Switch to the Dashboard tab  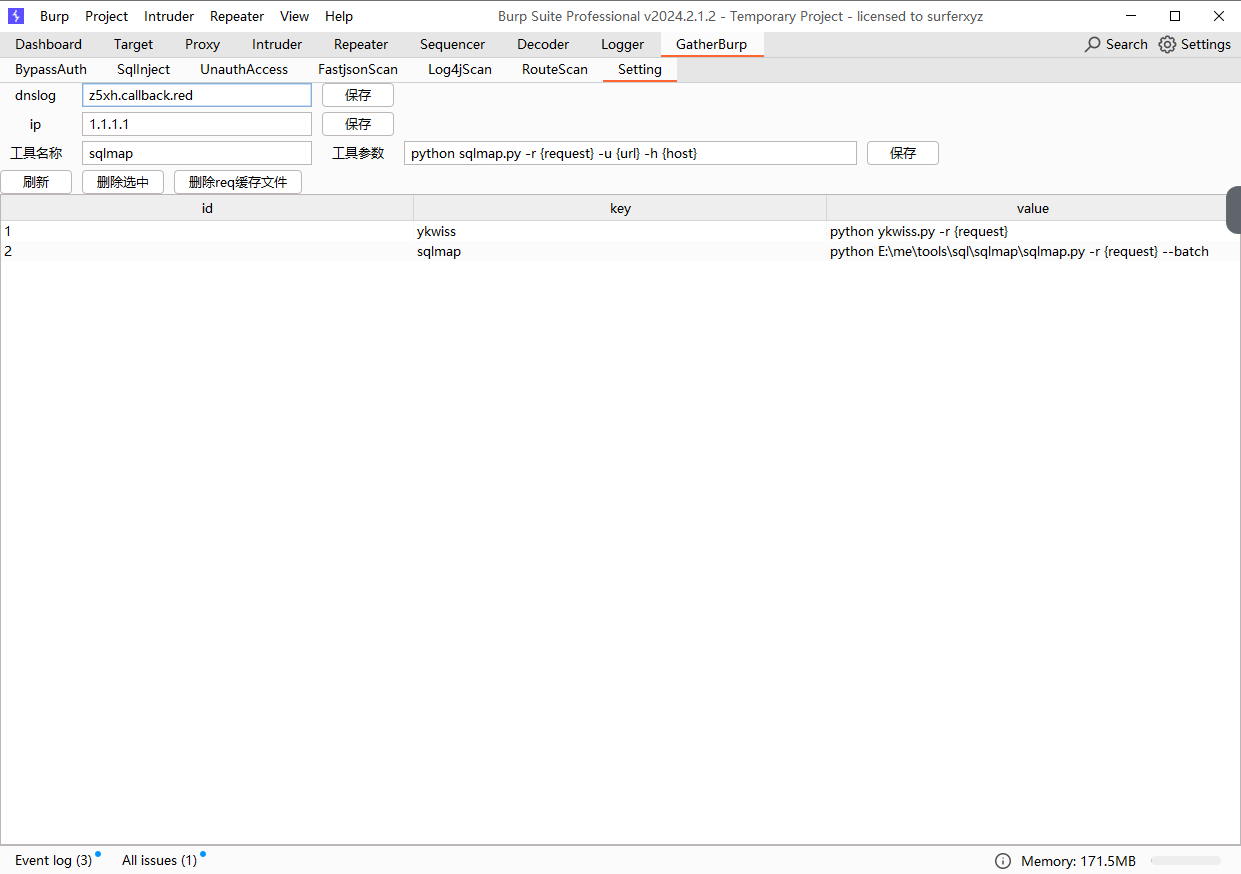(x=48, y=44)
